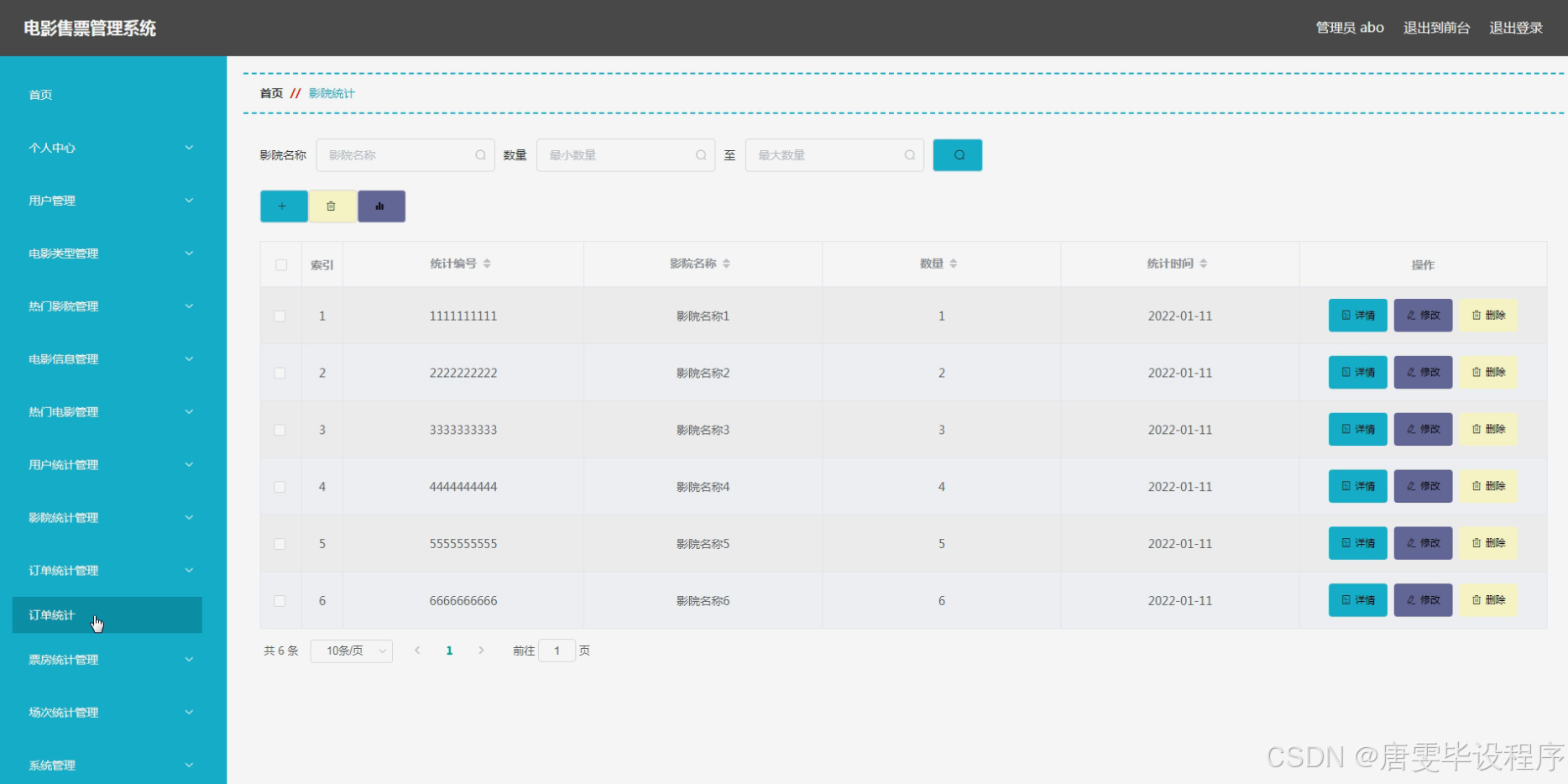
Task: Expand 热门影院管理 sidebar menu
Action: 107,306
